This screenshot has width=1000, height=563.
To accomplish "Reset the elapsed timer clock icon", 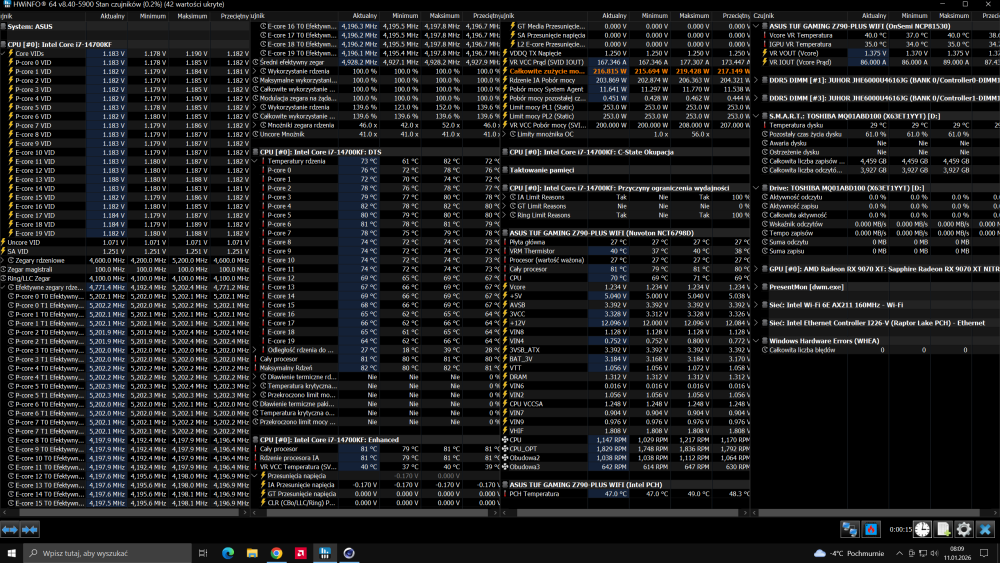I will [x=921, y=529].
